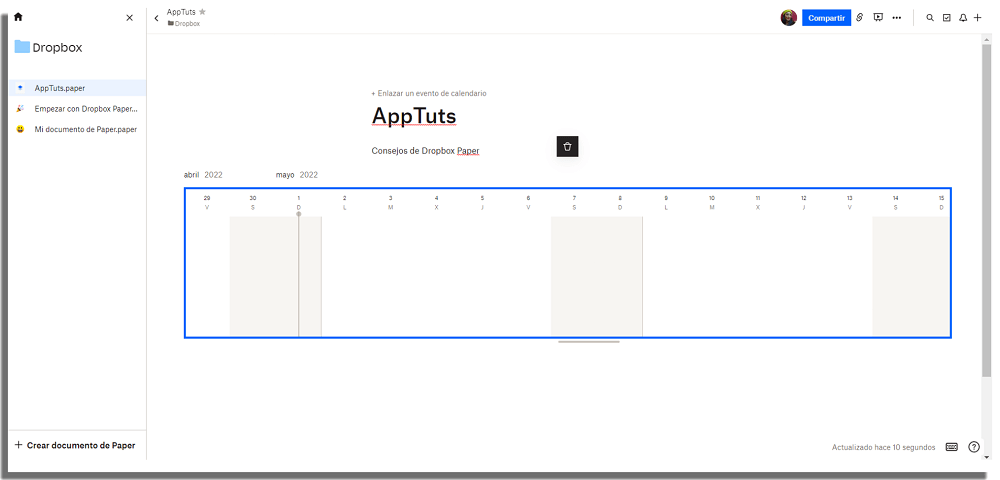
Task: Copy document link icon
Action: (859, 18)
